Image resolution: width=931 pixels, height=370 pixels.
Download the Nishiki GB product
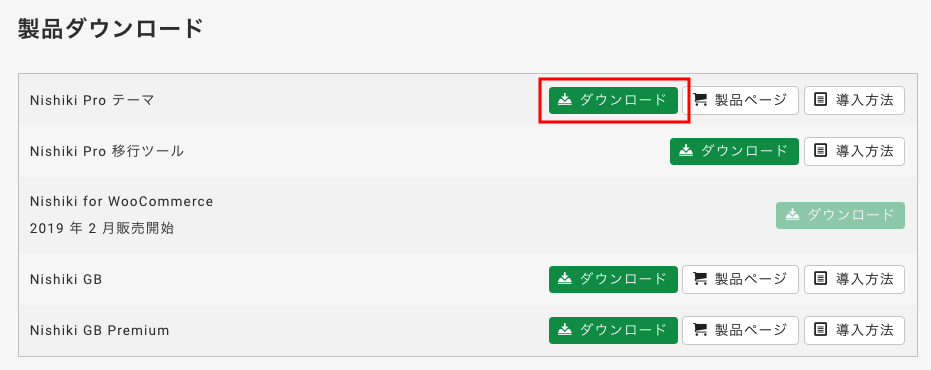613,279
